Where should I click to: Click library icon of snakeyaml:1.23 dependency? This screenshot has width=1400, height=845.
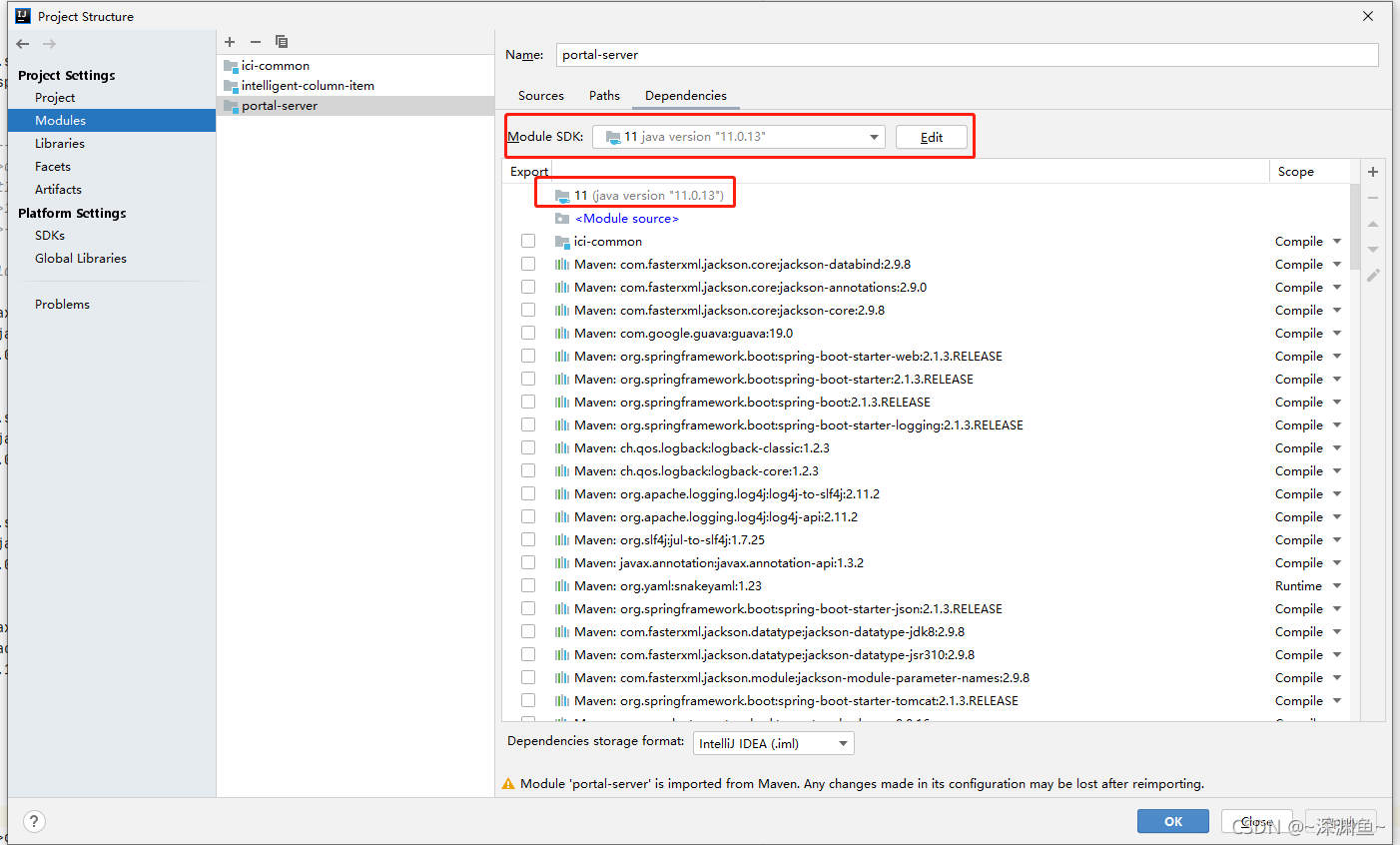(x=562, y=586)
